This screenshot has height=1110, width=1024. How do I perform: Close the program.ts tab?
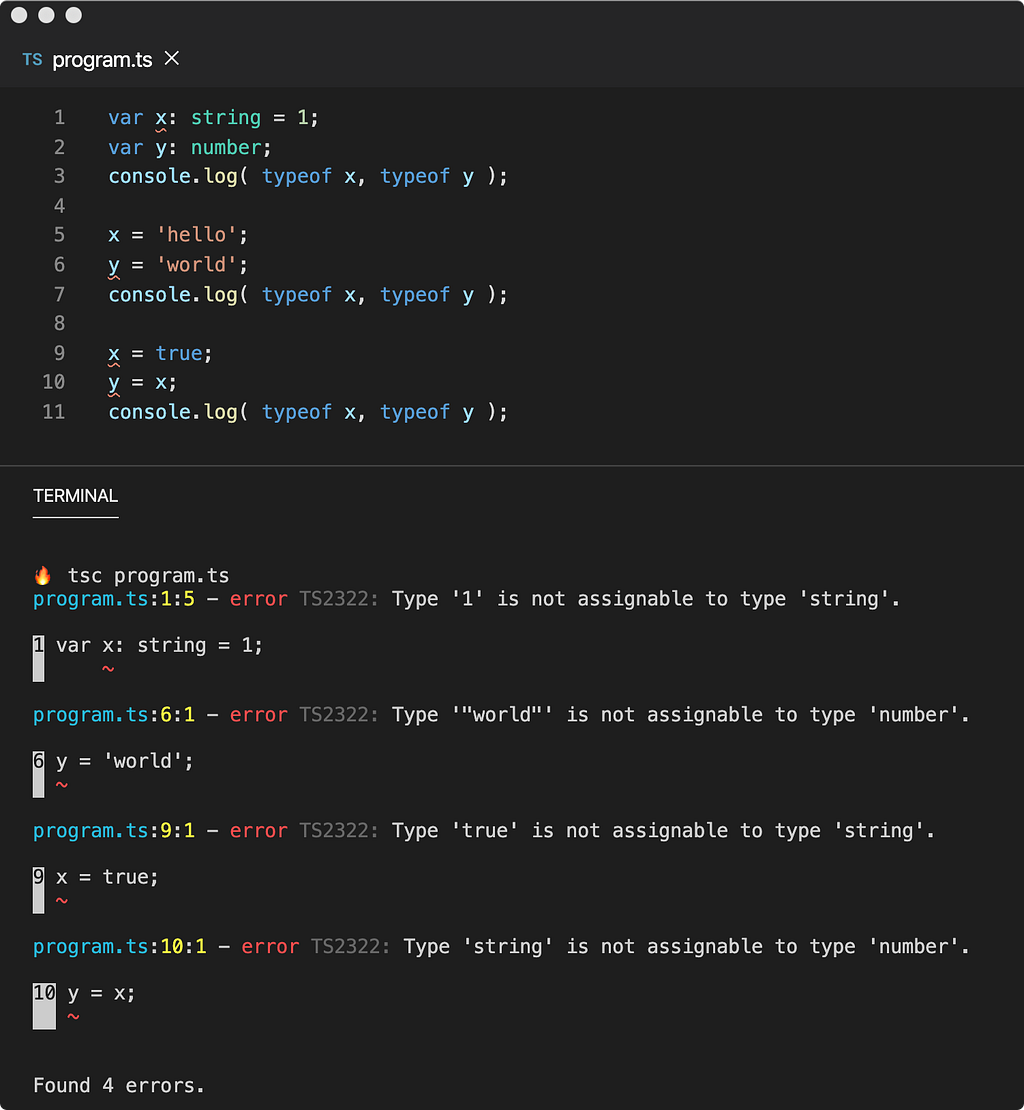click(x=171, y=59)
